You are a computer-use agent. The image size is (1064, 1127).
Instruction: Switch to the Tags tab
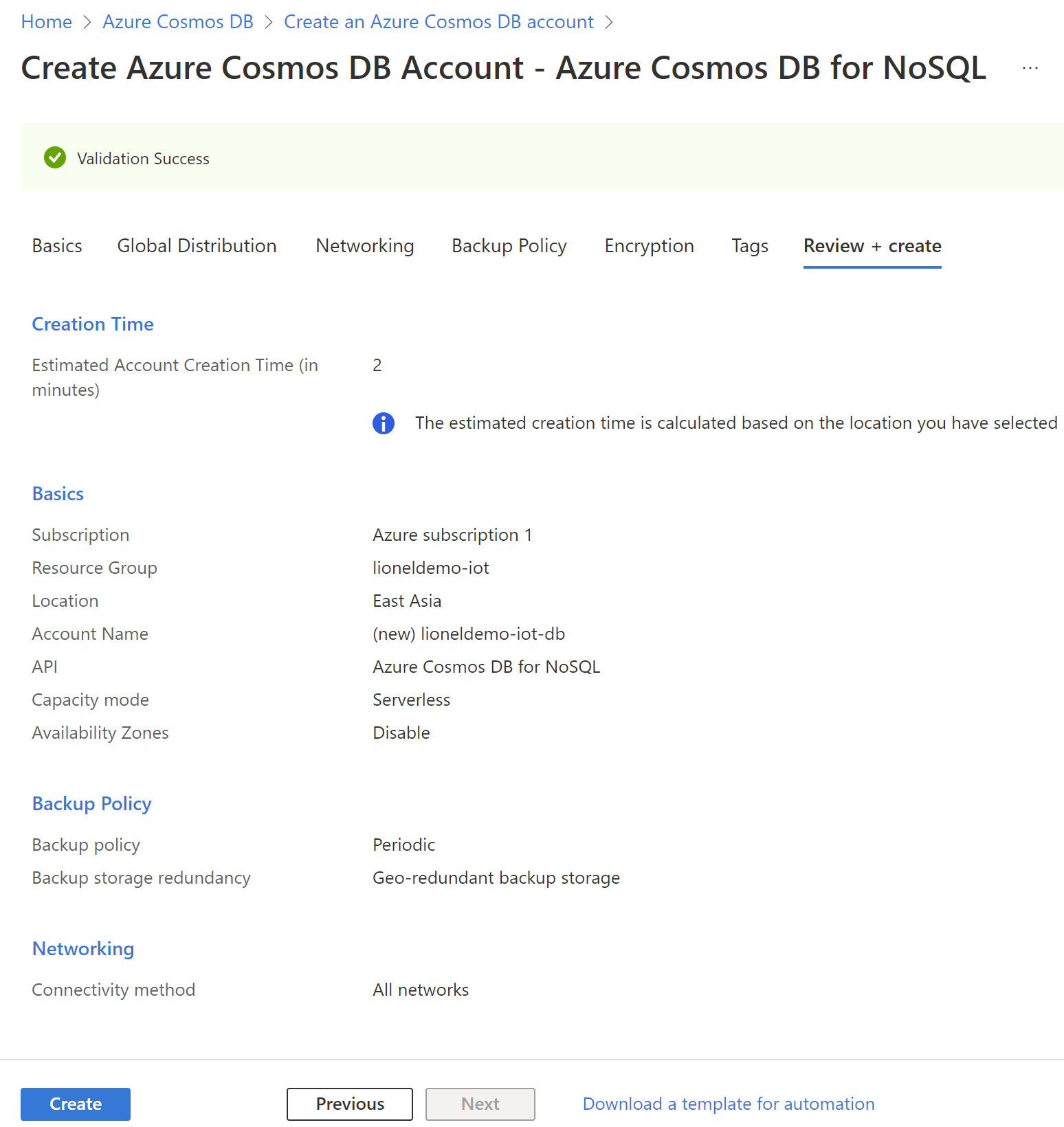coord(750,246)
